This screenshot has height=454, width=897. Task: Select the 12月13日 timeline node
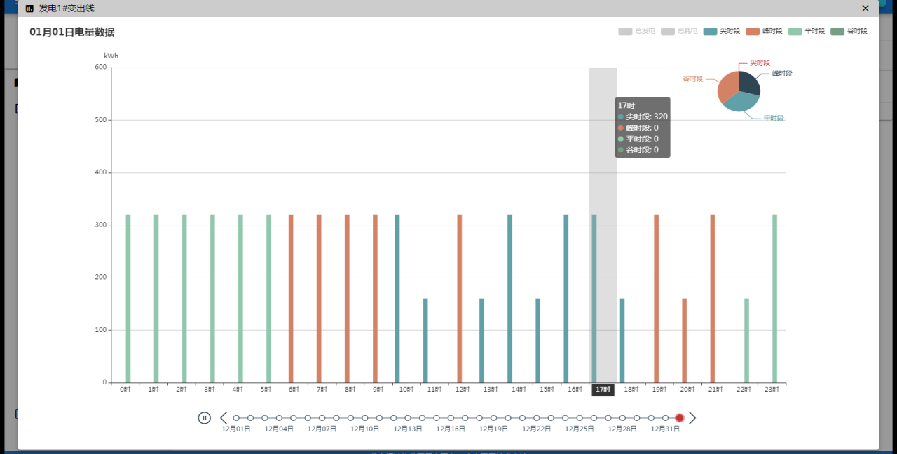click(408, 418)
